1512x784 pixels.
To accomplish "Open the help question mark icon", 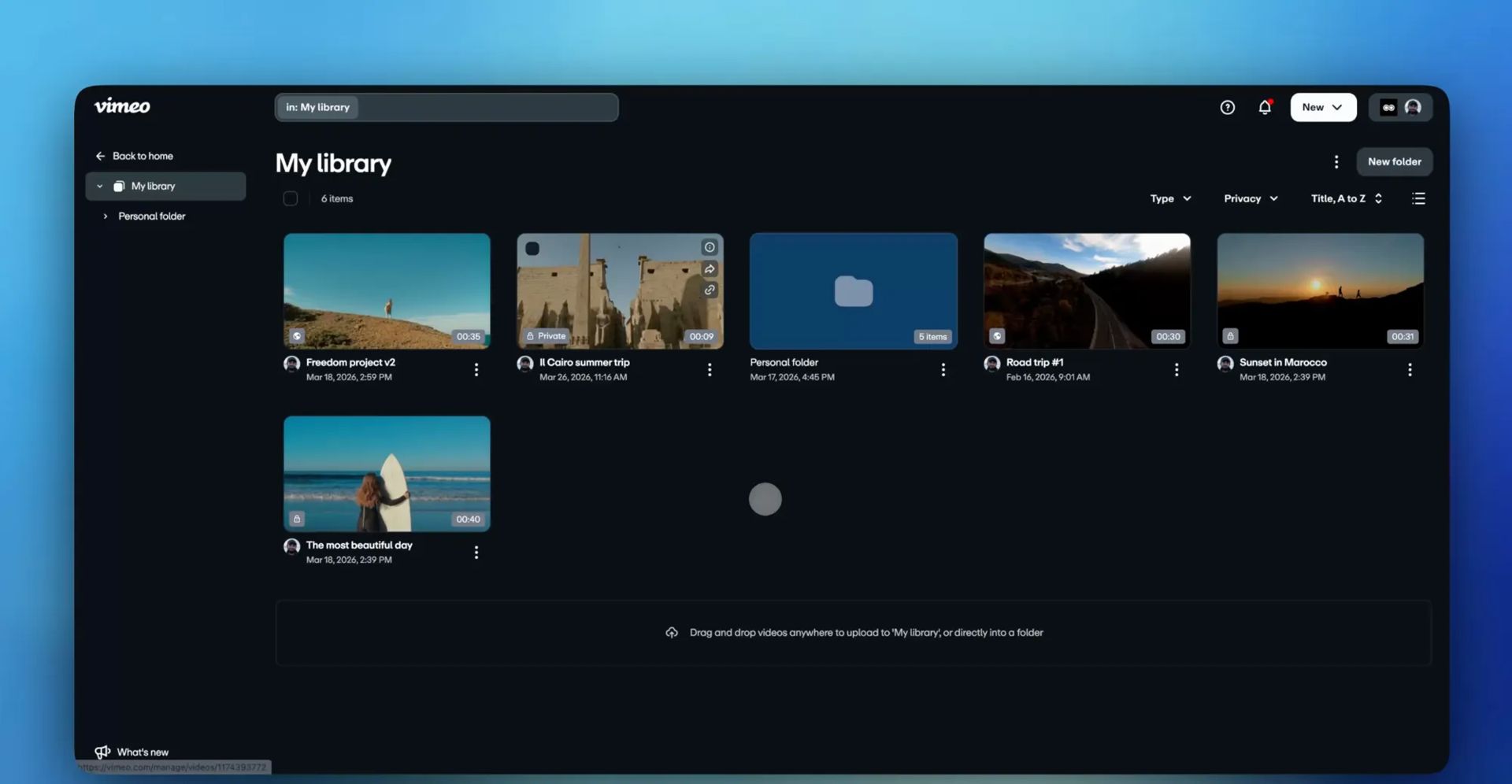I will pos(1227,108).
